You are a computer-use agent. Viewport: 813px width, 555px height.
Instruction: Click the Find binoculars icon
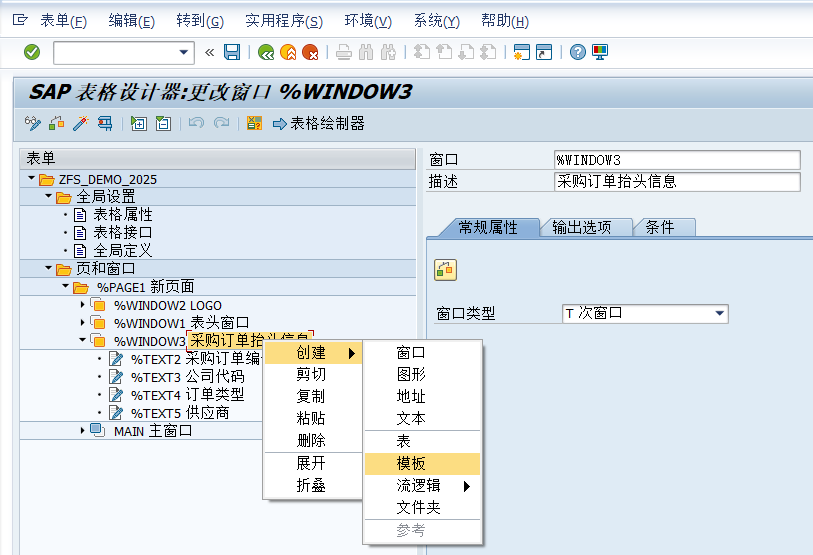[366, 52]
